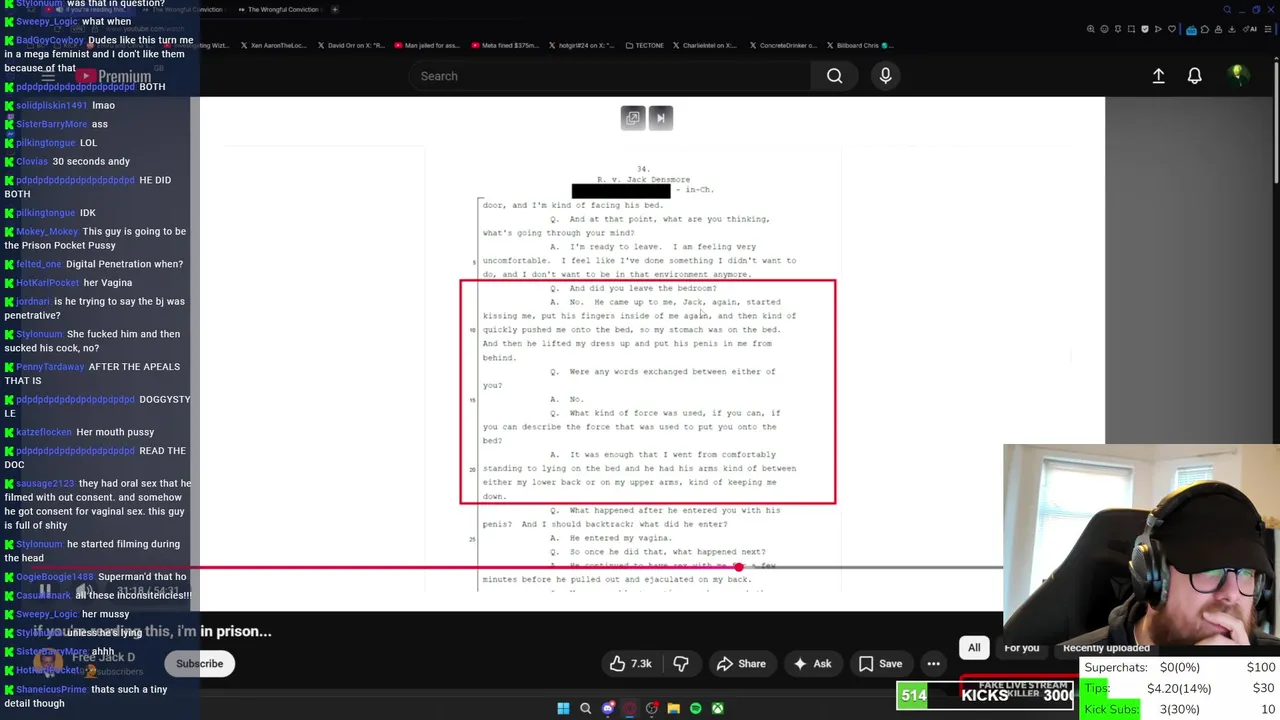Screen dimensions: 1280x720
Task: Open the account avatar menu
Action: click(x=1237, y=75)
